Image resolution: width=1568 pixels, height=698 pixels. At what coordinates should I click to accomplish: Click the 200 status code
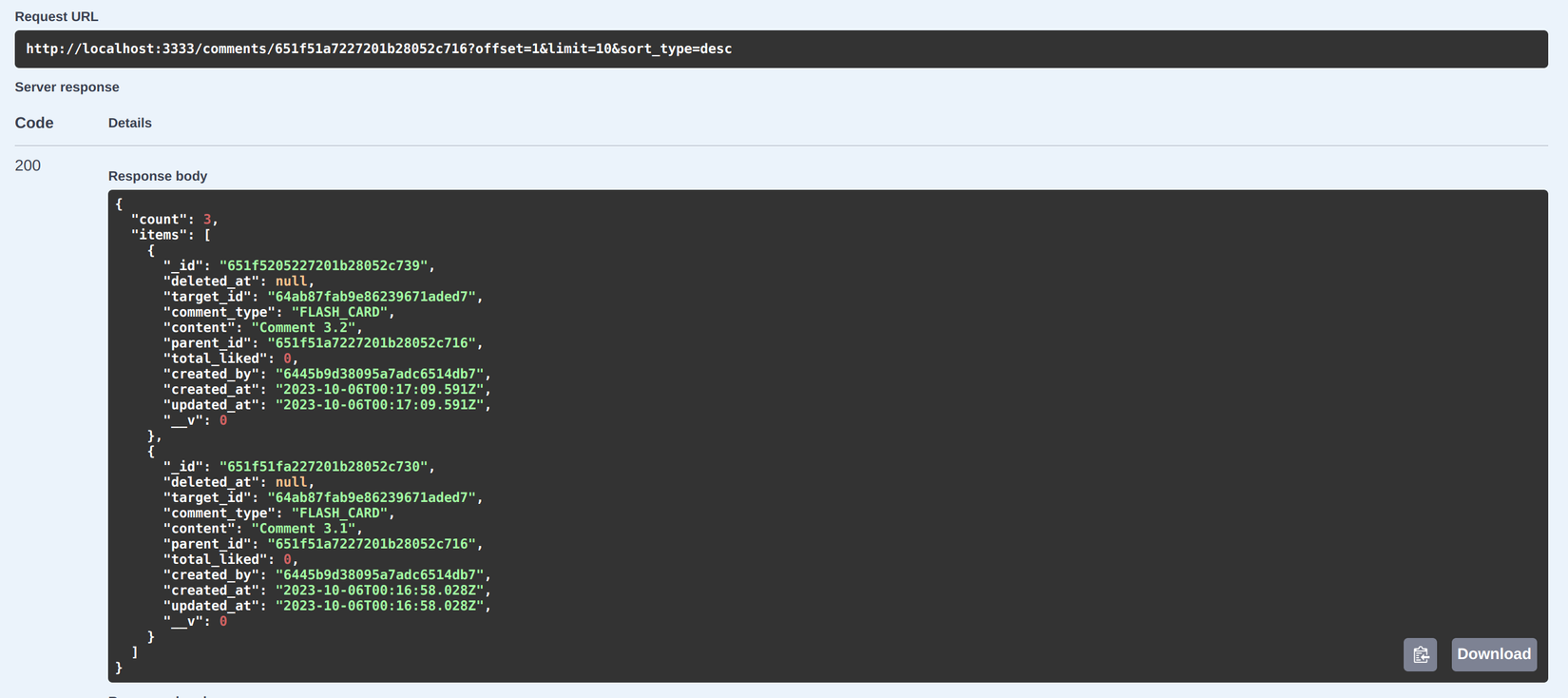28,165
